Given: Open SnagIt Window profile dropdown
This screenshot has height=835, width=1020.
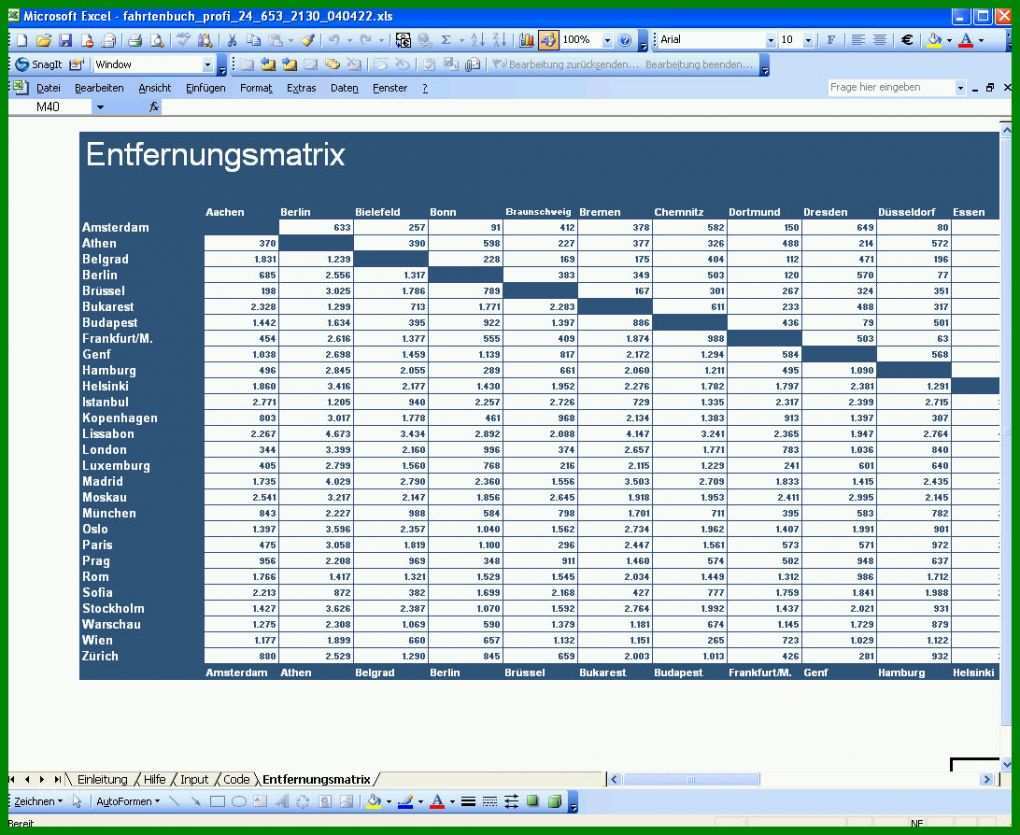Looking at the screenshot, I should pyautogui.click(x=208, y=64).
